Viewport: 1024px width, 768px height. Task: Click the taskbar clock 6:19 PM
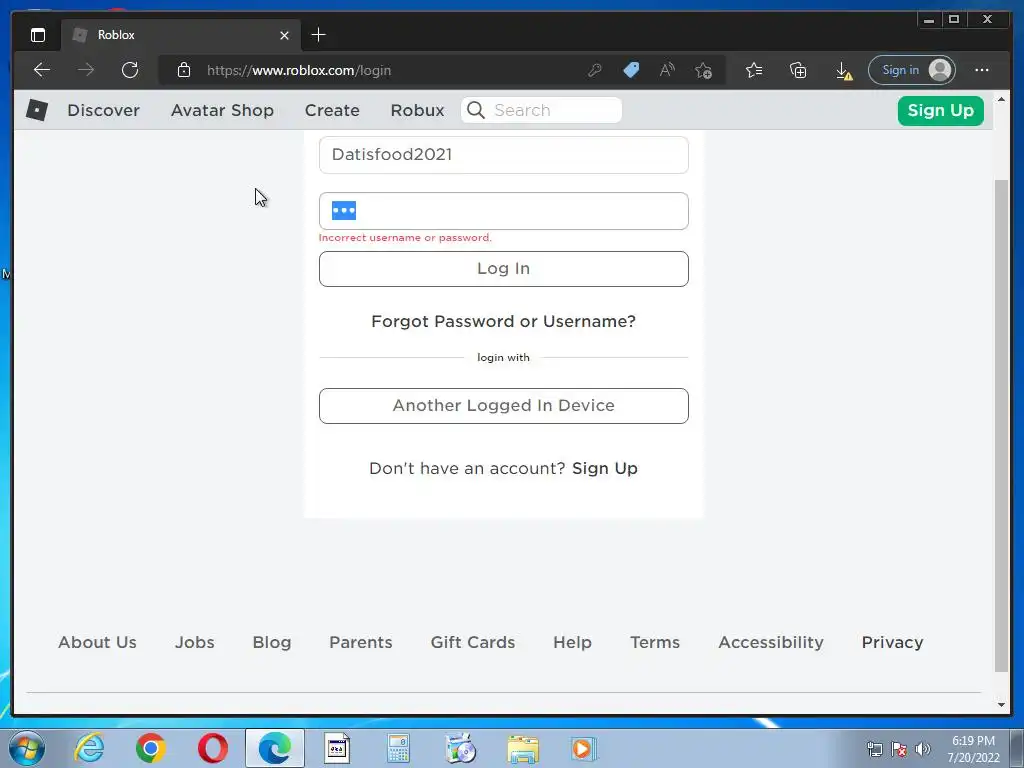coord(973,741)
